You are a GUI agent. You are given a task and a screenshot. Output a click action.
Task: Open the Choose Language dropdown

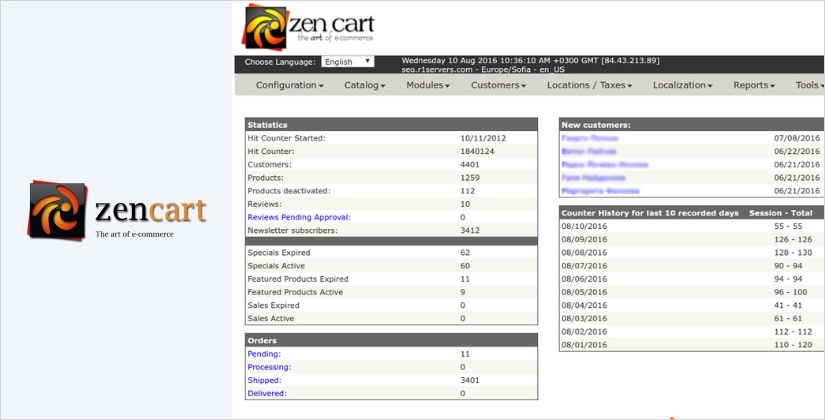(347, 62)
